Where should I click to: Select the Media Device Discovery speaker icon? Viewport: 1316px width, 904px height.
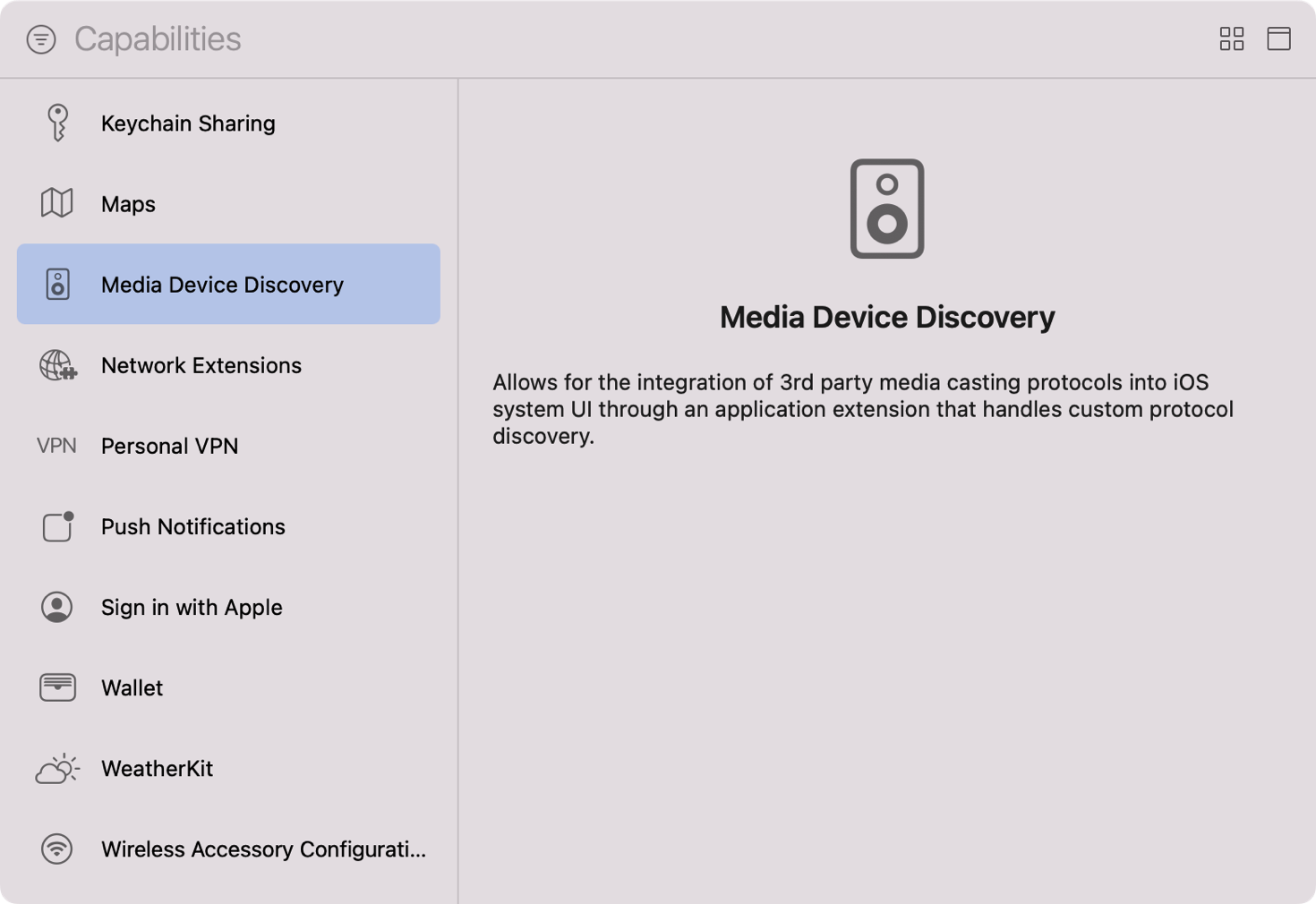(x=56, y=284)
